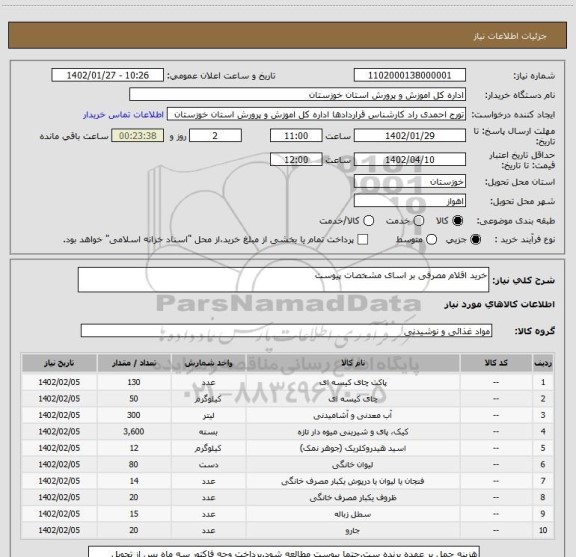Select row item جارو
The width and height of the screenshot is (576, 557).
353,531
